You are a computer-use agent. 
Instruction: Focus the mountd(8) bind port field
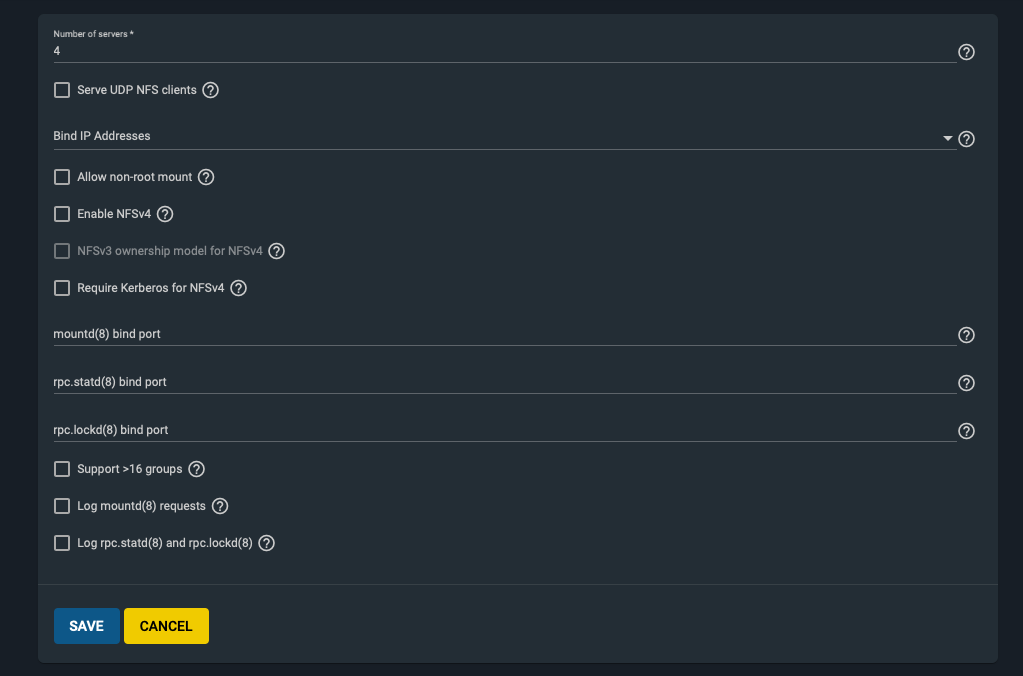(x=504, y=334)
